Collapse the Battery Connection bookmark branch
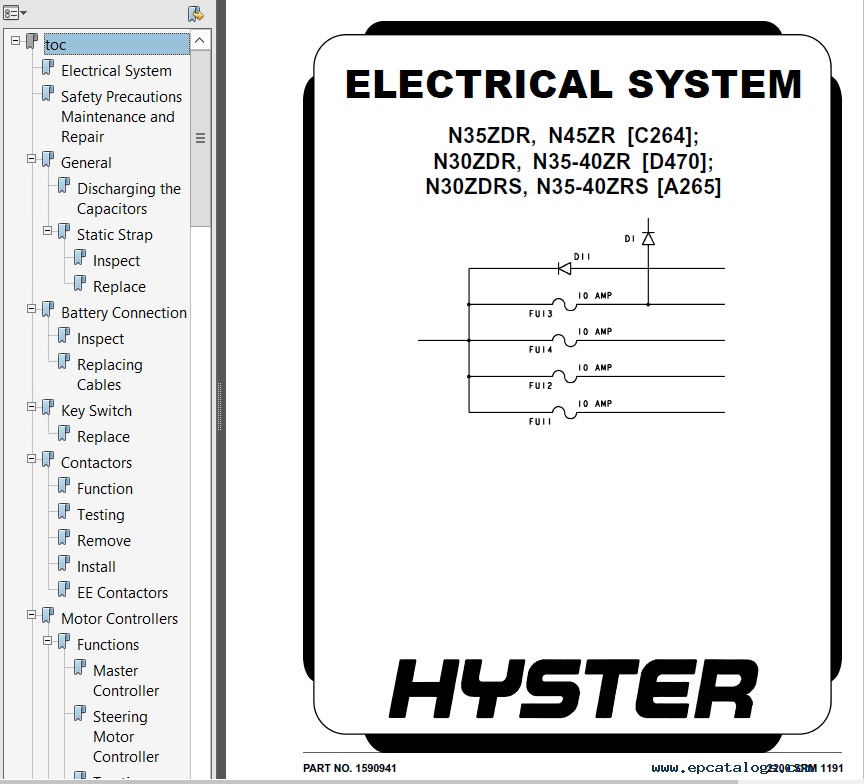Image resolution: width=864 pixels, height=784 pixels. pyautogui.click(x=31, y=309)
